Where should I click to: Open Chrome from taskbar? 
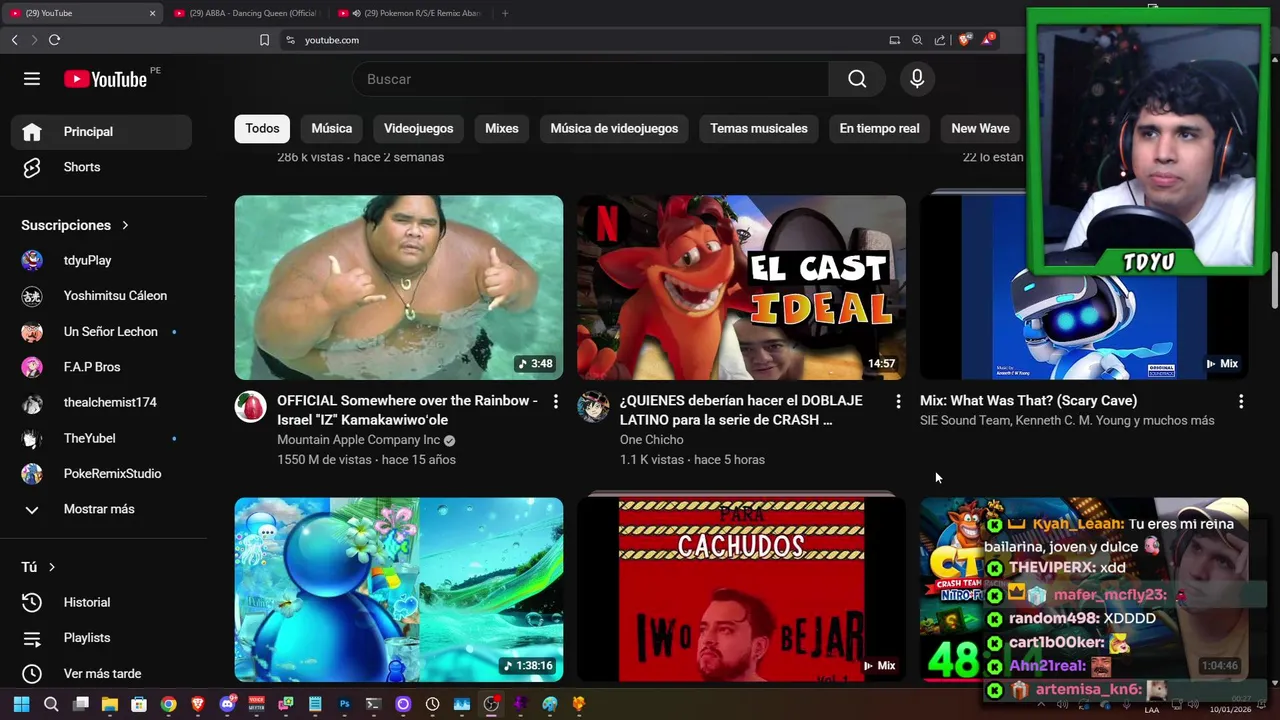tap(168, 704)
